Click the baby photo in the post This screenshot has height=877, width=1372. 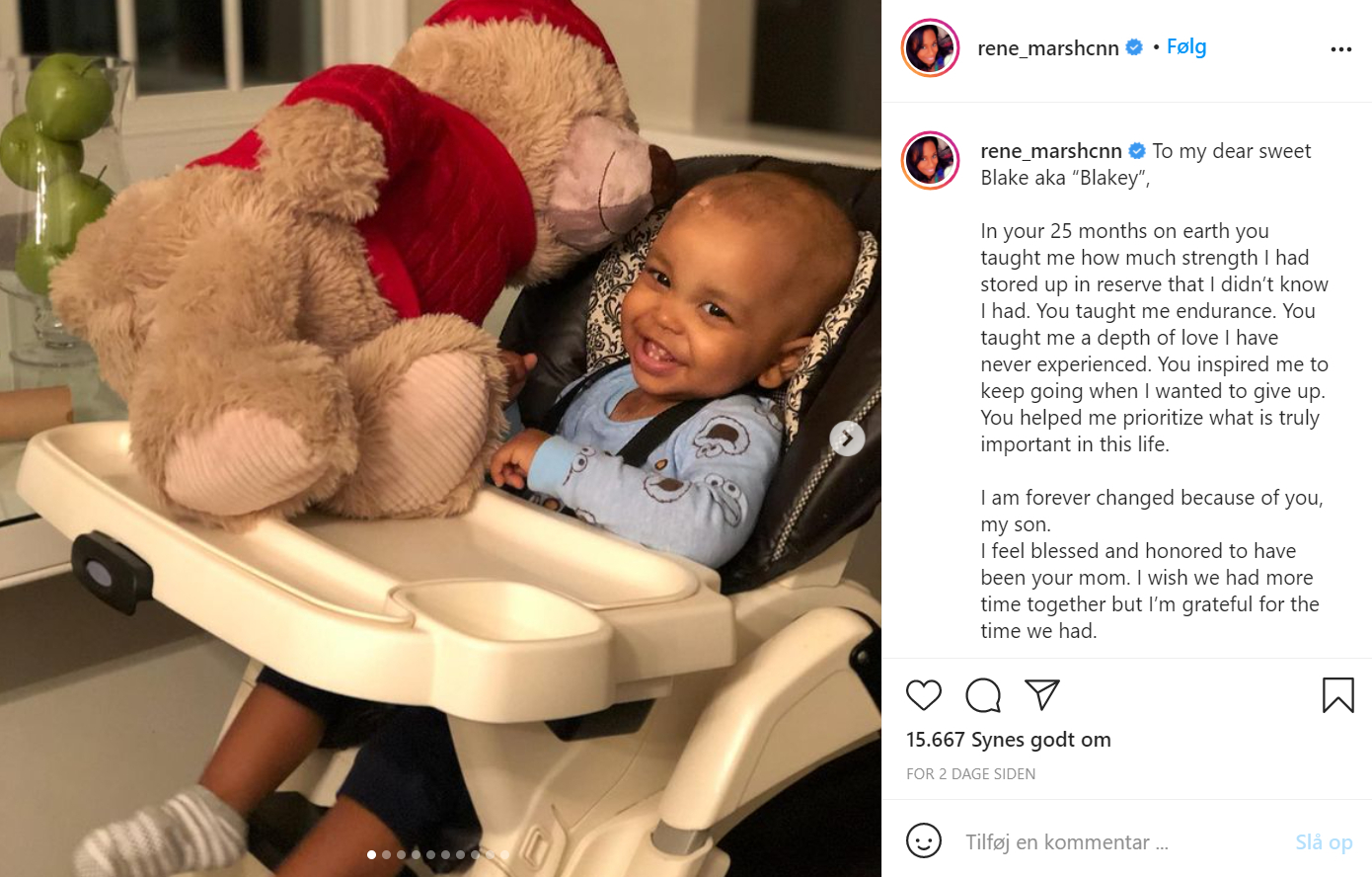click(440, 438)
